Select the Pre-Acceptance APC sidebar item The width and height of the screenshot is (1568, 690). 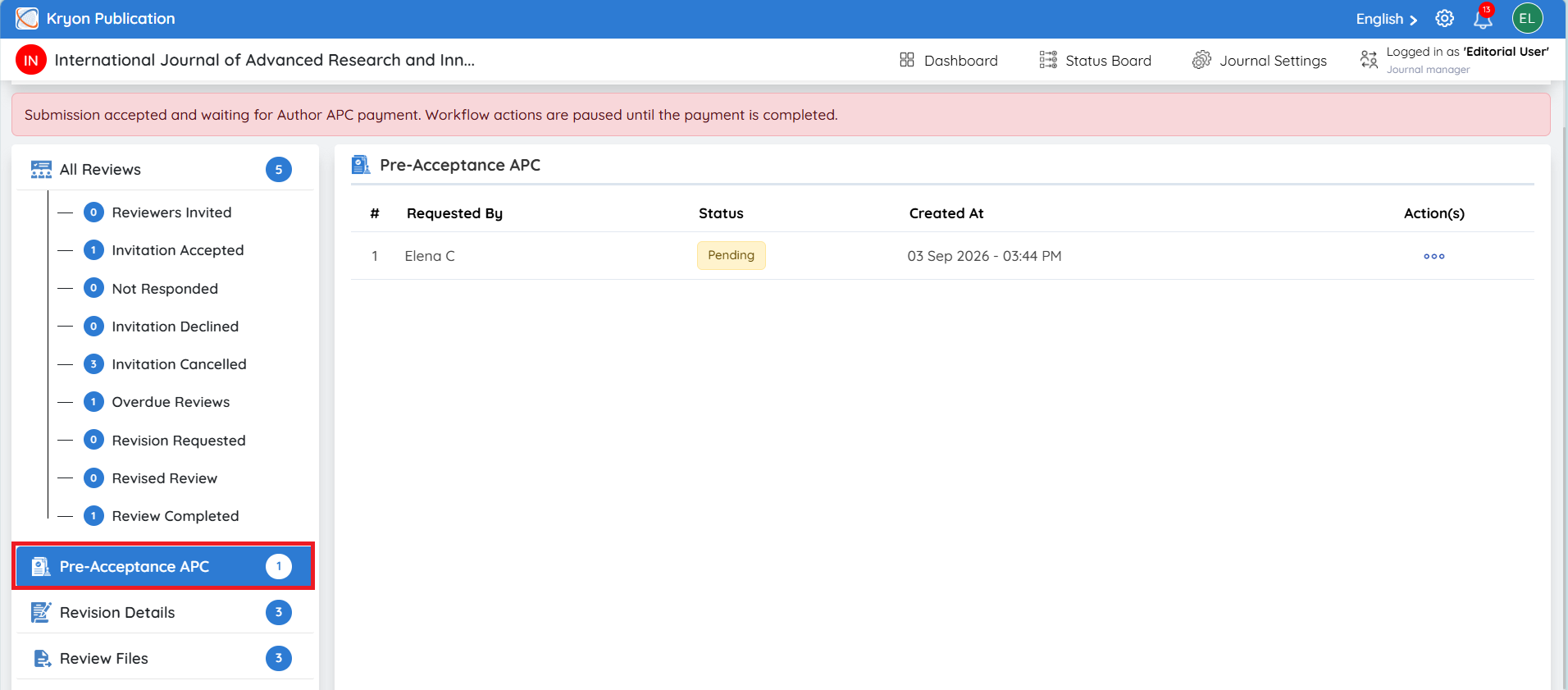tap(163, 566)
